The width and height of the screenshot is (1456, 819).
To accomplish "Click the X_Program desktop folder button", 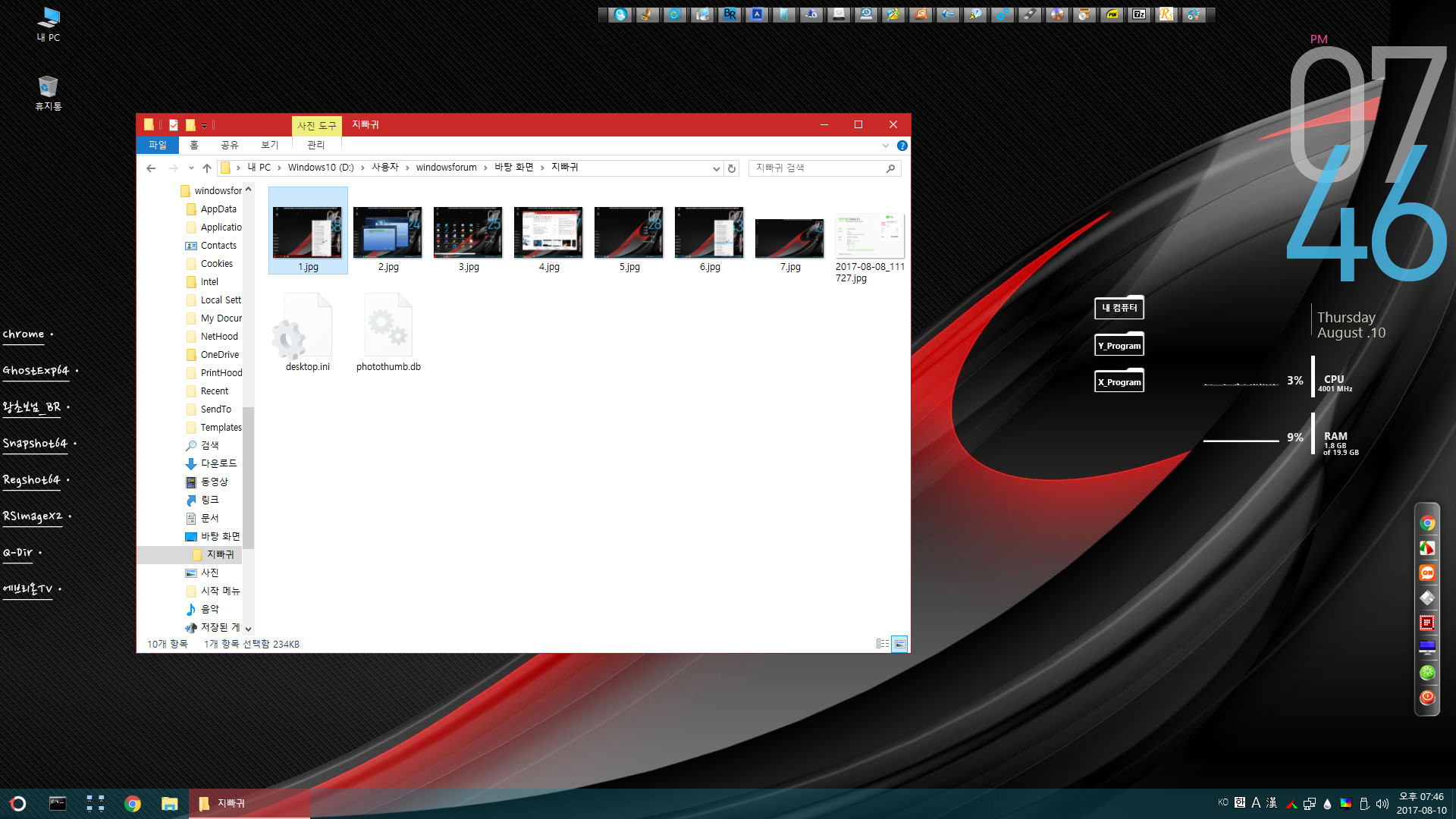I will point(1119,381).
